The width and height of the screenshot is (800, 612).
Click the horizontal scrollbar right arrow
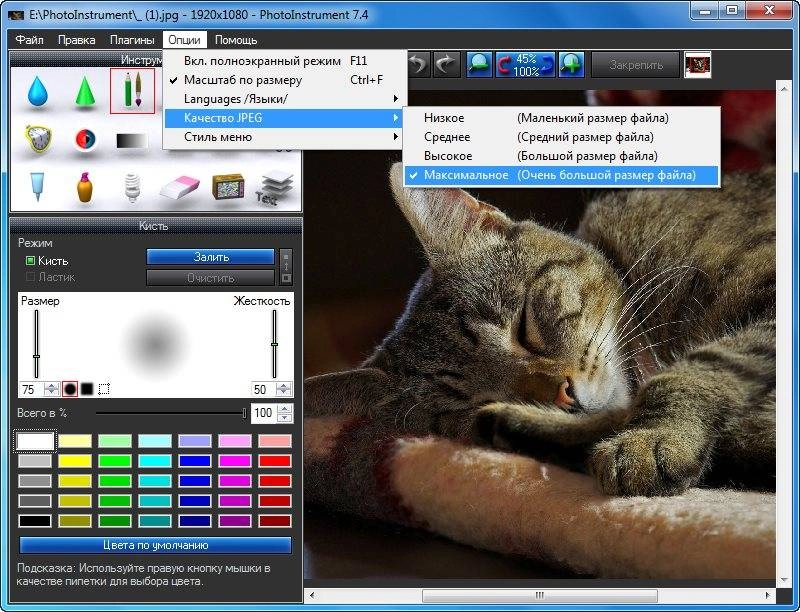(767, 595)
